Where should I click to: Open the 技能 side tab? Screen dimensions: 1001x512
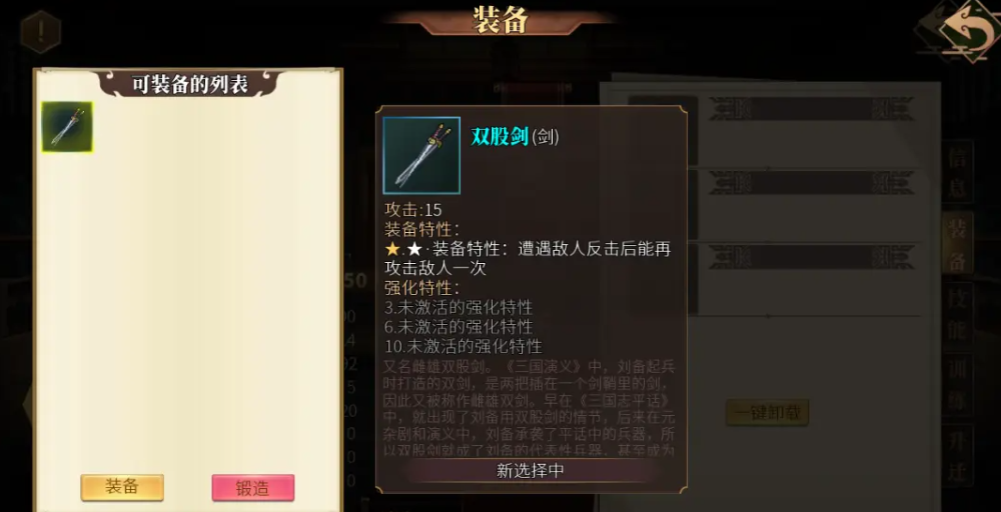click(958, 315)
